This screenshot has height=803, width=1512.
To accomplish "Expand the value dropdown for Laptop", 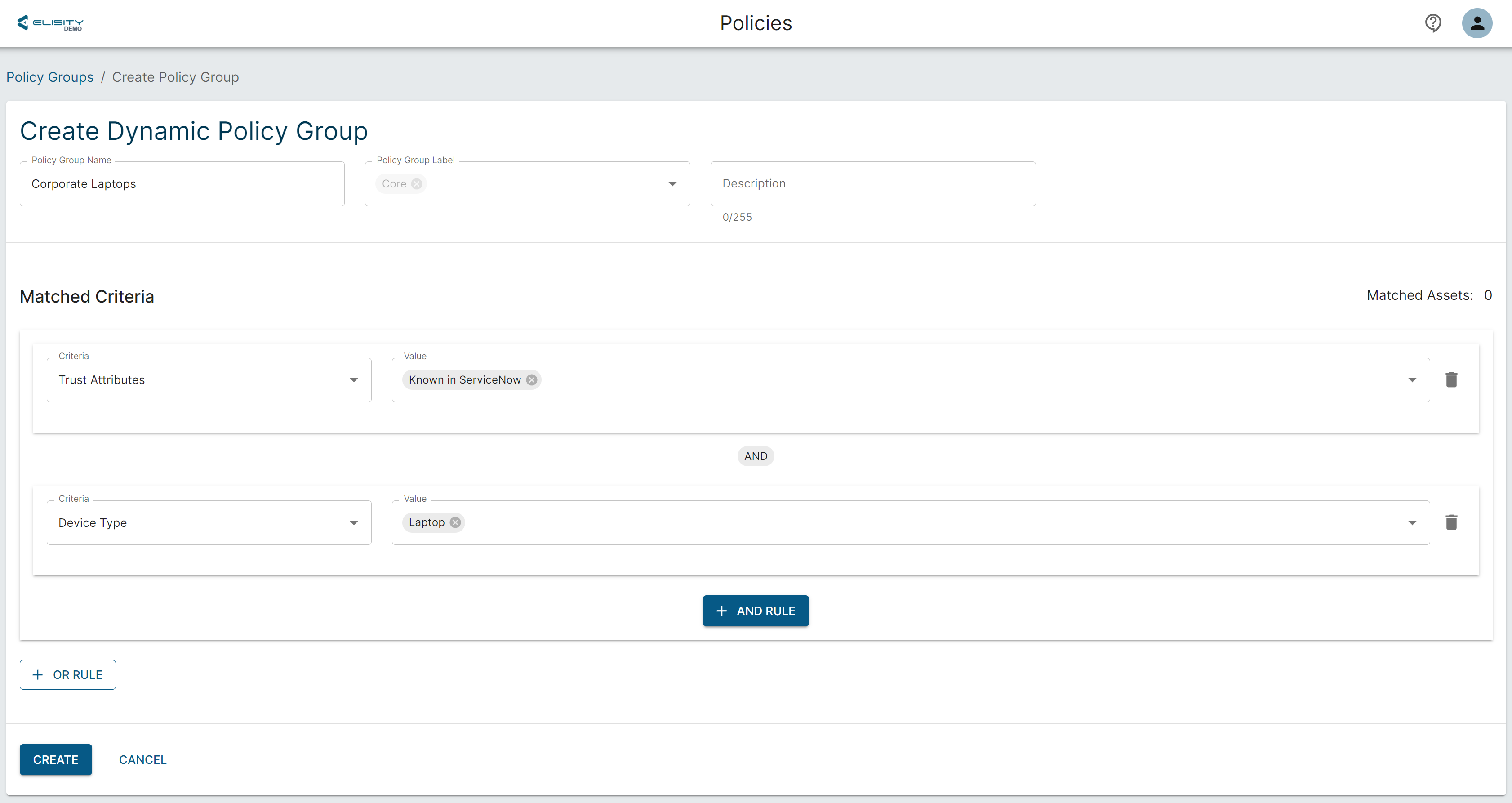I will pos(1412,522).
